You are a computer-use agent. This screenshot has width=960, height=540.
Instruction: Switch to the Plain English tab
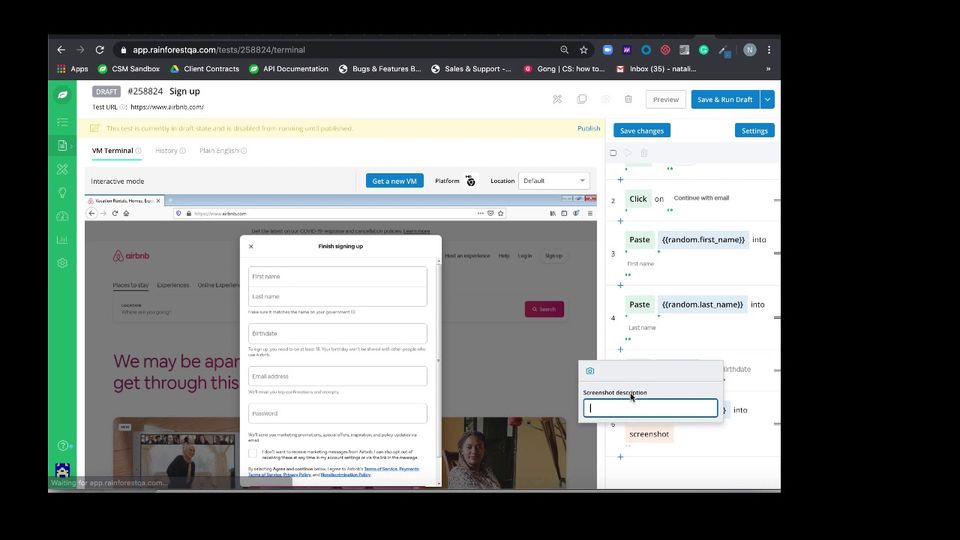pyautogui.click(x=219, y=151)
